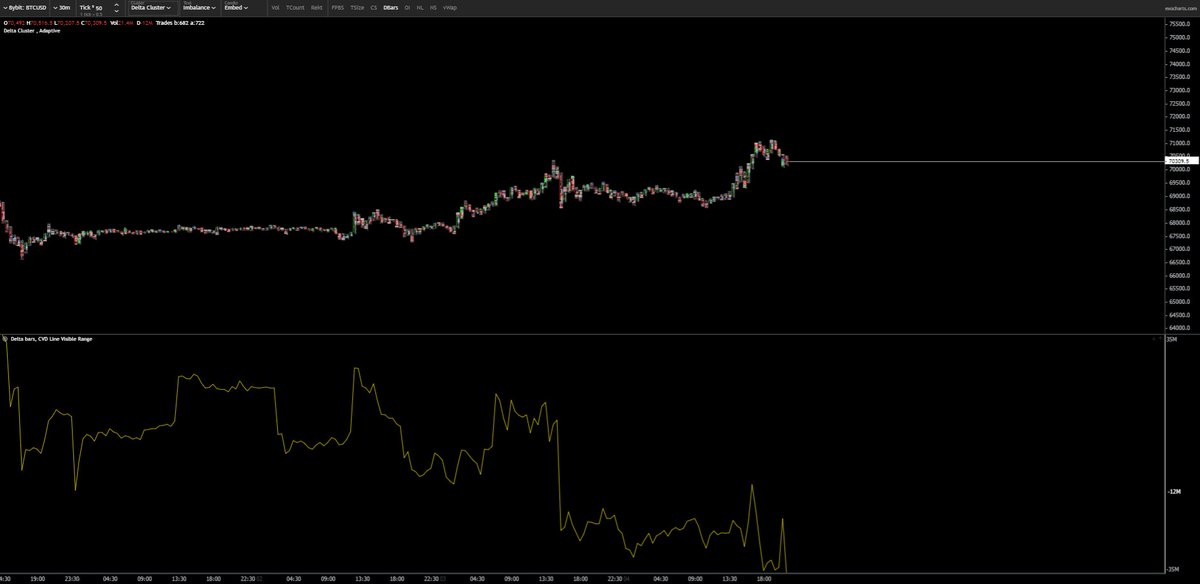Click the exocharts.com link

pos(1180,8)
